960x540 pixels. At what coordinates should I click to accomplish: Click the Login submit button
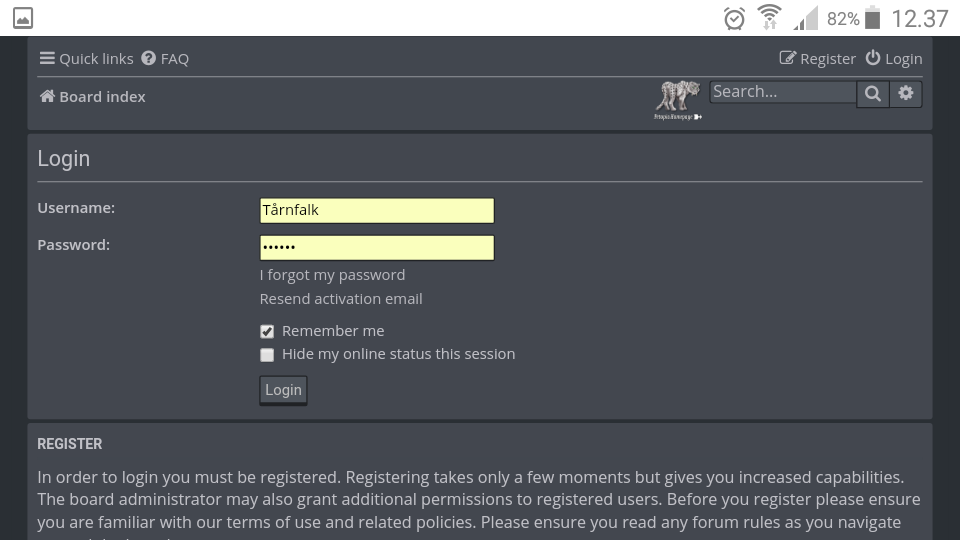(283, 390)
